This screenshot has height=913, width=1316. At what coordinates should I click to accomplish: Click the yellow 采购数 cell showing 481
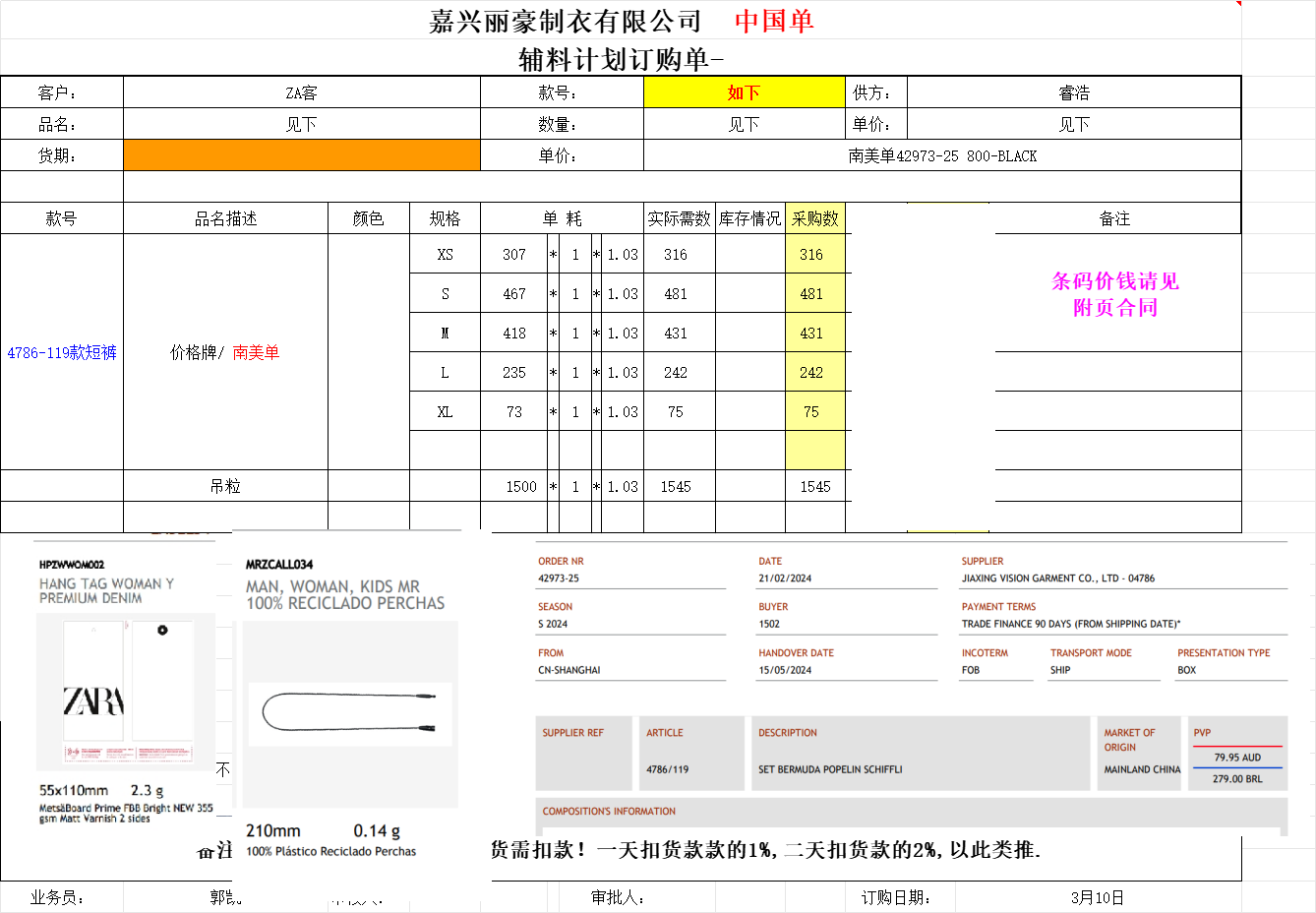click(811, 293)
